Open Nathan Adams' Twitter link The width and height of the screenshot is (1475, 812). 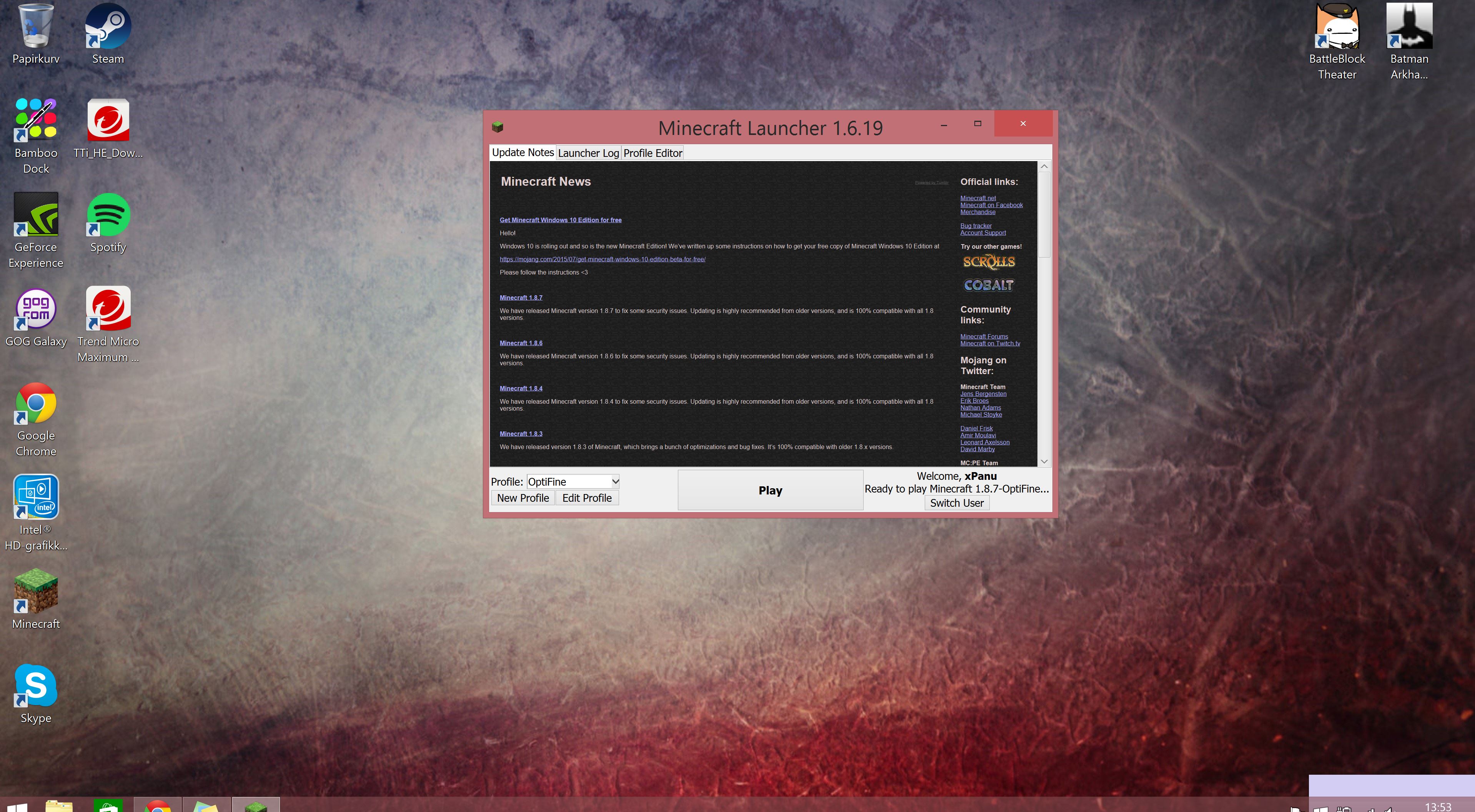(980, 407)
